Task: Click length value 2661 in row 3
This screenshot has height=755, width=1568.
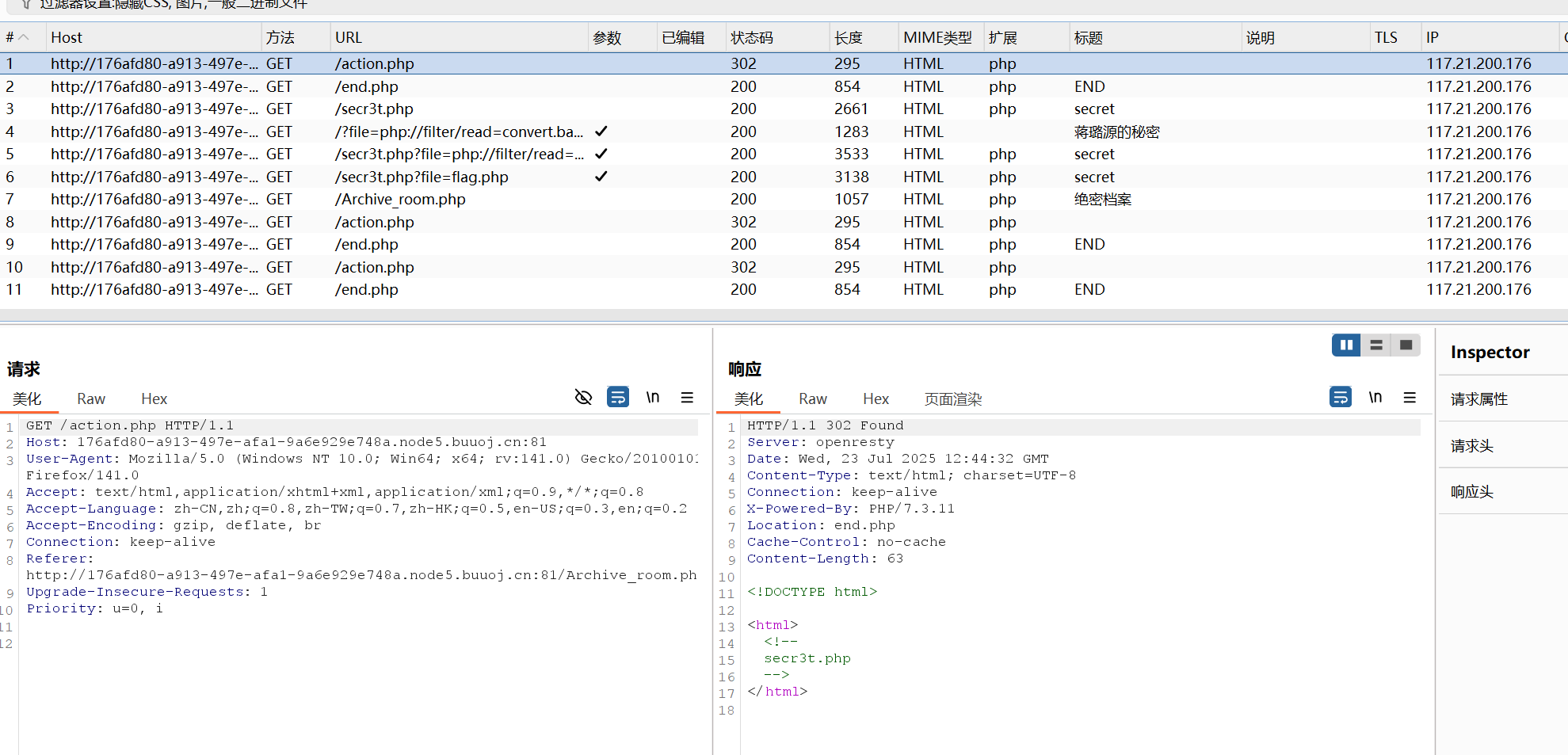Action: [851, 109]
